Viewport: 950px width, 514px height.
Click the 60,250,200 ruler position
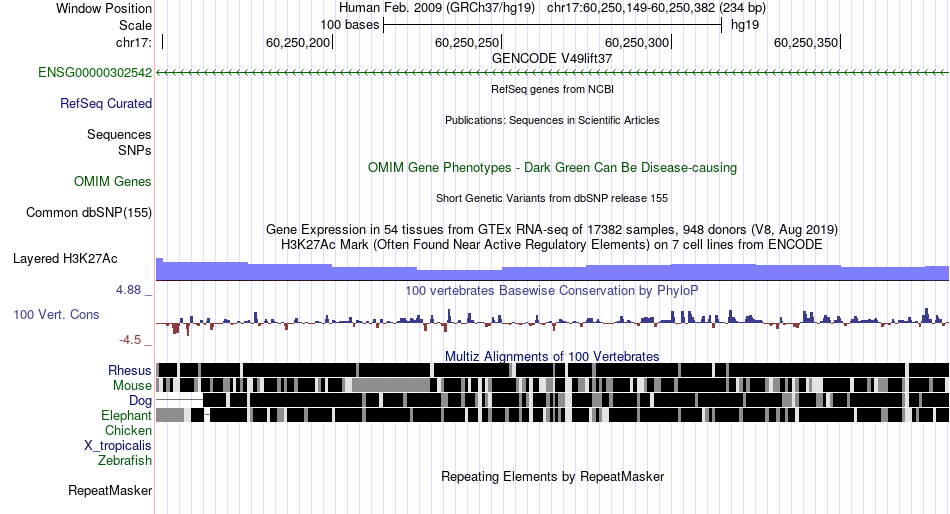click(298, 42)
